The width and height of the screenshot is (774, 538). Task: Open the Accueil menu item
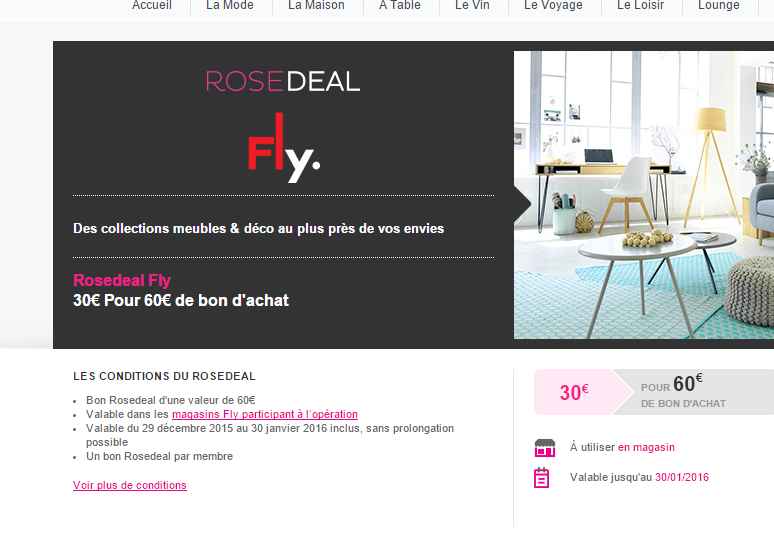coord(152,5)
